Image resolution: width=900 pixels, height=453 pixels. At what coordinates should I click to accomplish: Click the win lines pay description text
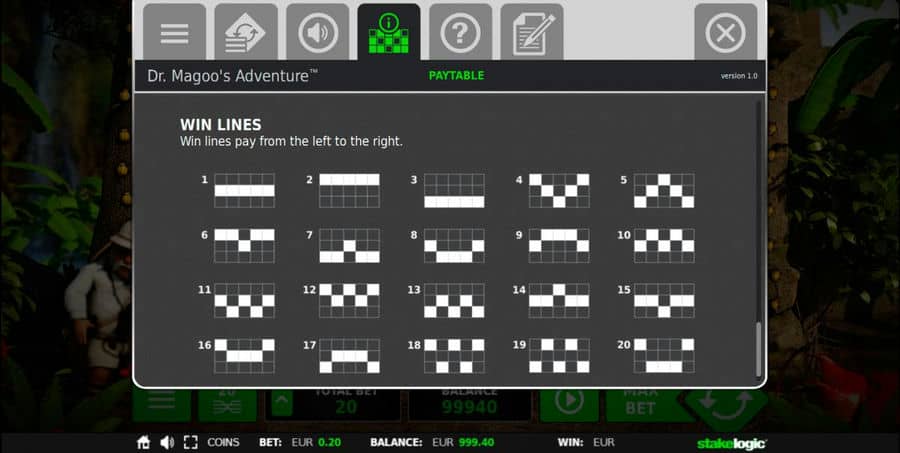pyautogui.click(x=292, y=142)
